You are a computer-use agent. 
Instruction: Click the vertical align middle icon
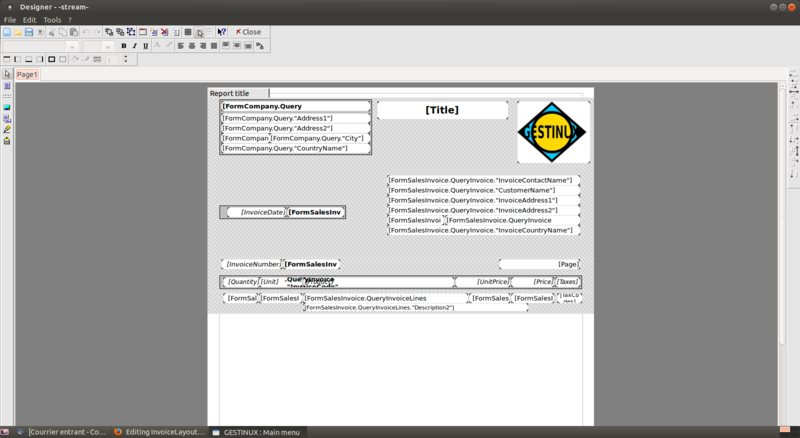click(x=237, y=46)
